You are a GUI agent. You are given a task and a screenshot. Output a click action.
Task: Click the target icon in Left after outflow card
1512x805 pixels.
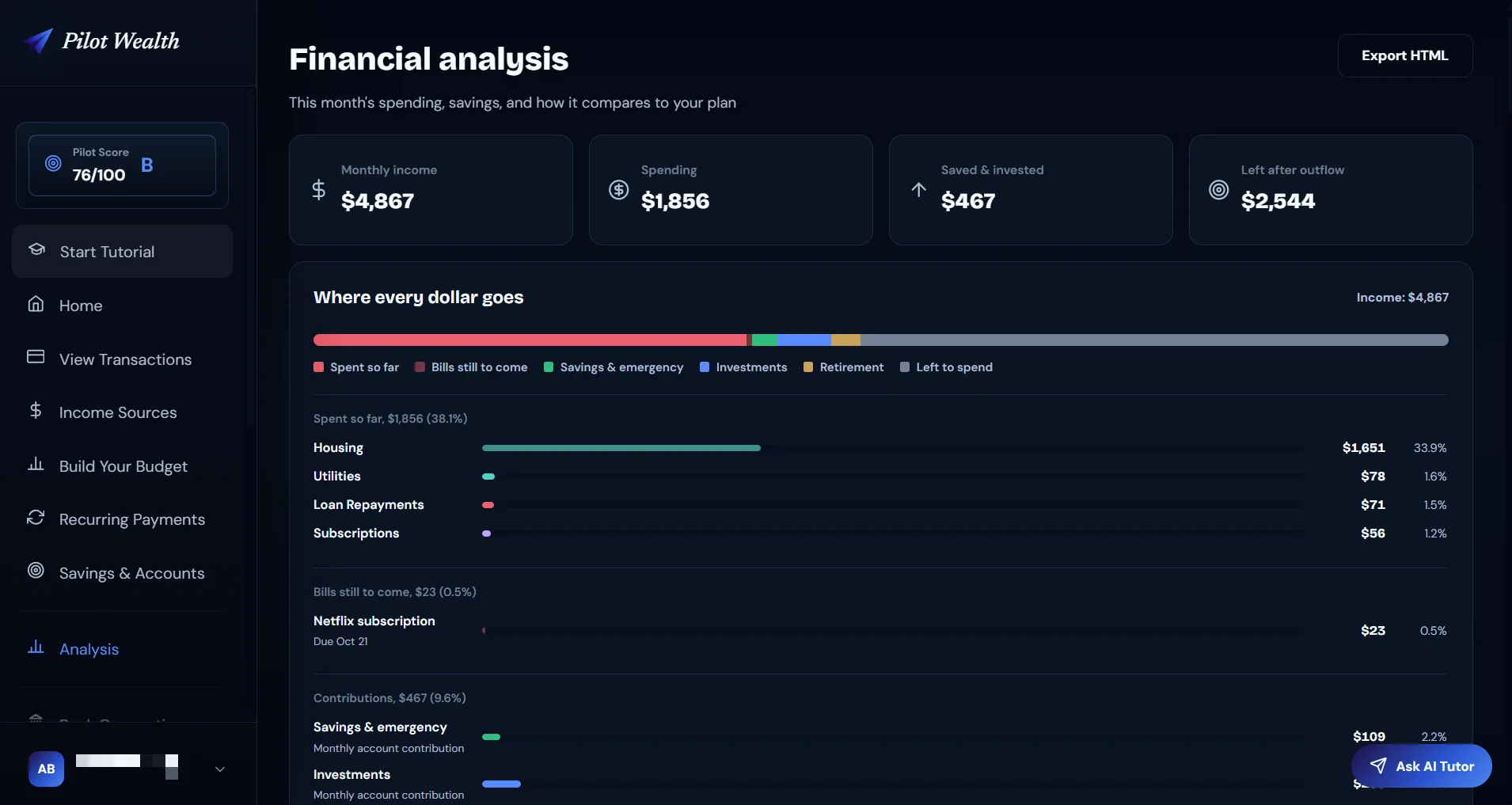(1219, 190)
